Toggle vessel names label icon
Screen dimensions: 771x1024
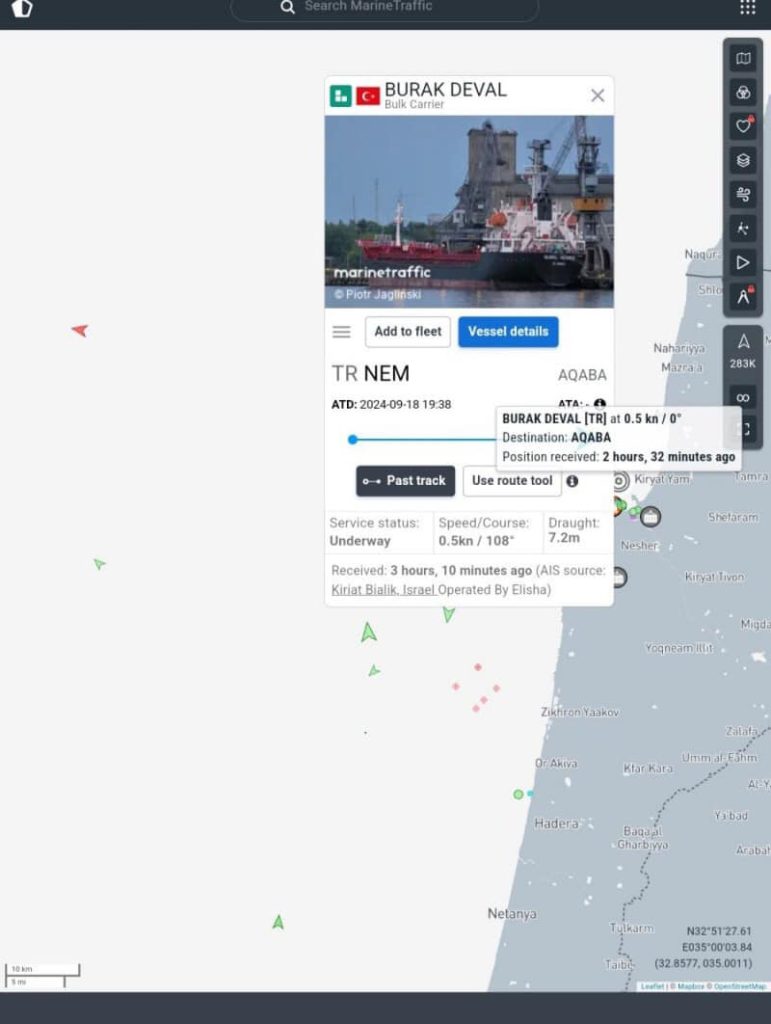(x=743, y=296)
